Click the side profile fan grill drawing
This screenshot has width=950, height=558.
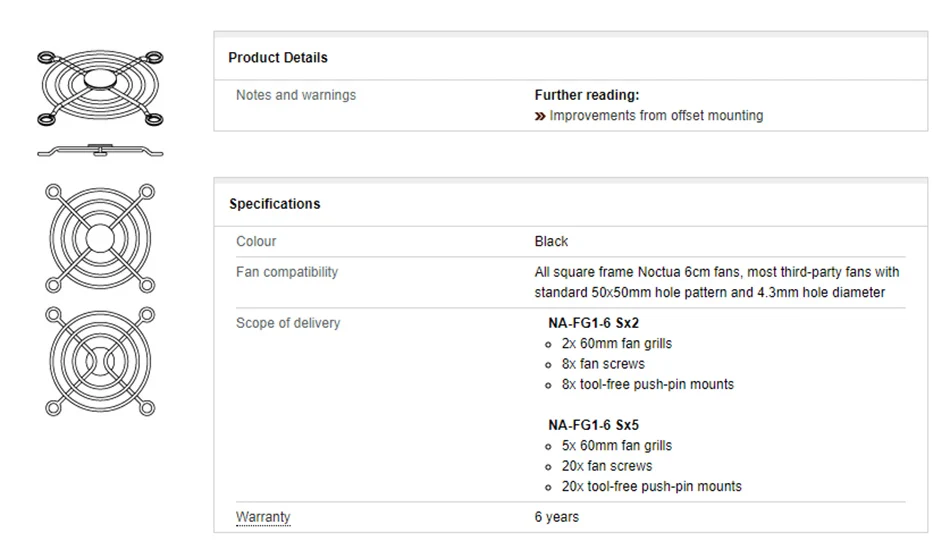(100, 152)
